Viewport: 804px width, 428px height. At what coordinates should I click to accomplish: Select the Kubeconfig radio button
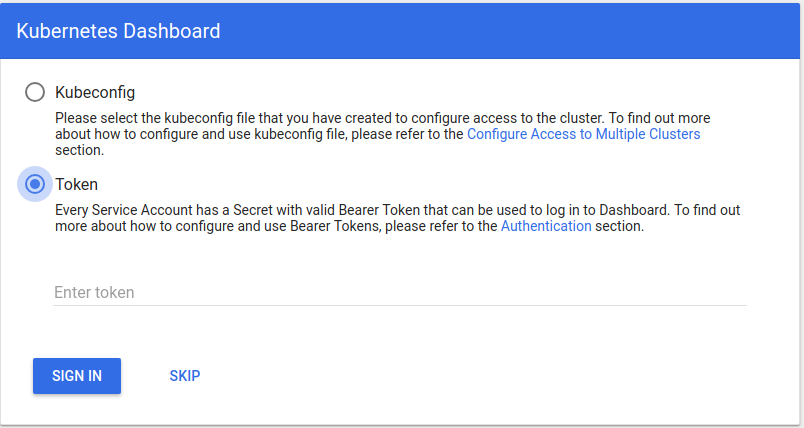(35, 92)
